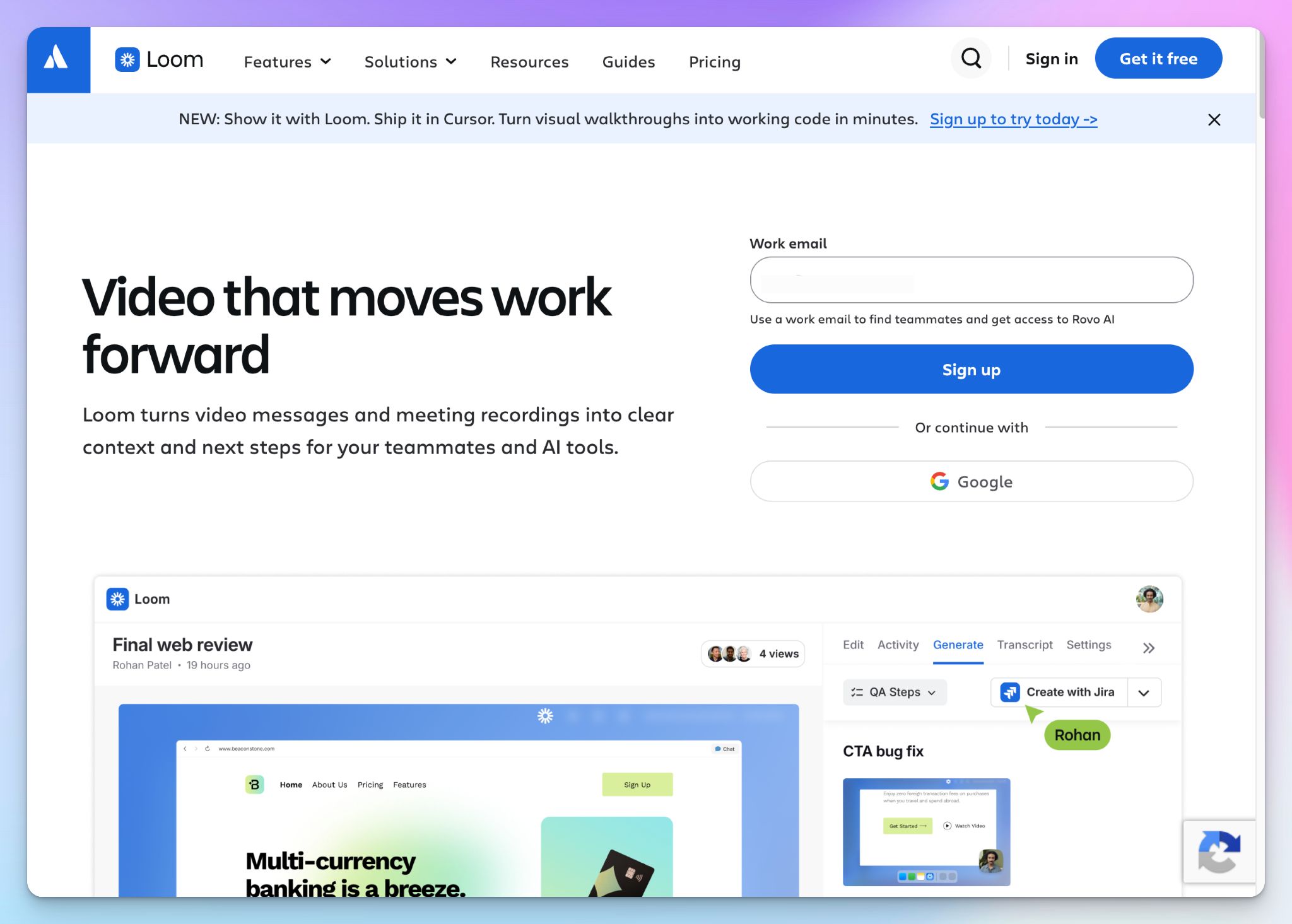
Task: Open the Settings tab in preview
Action: pyautogui.click(x=1088, y=645)
